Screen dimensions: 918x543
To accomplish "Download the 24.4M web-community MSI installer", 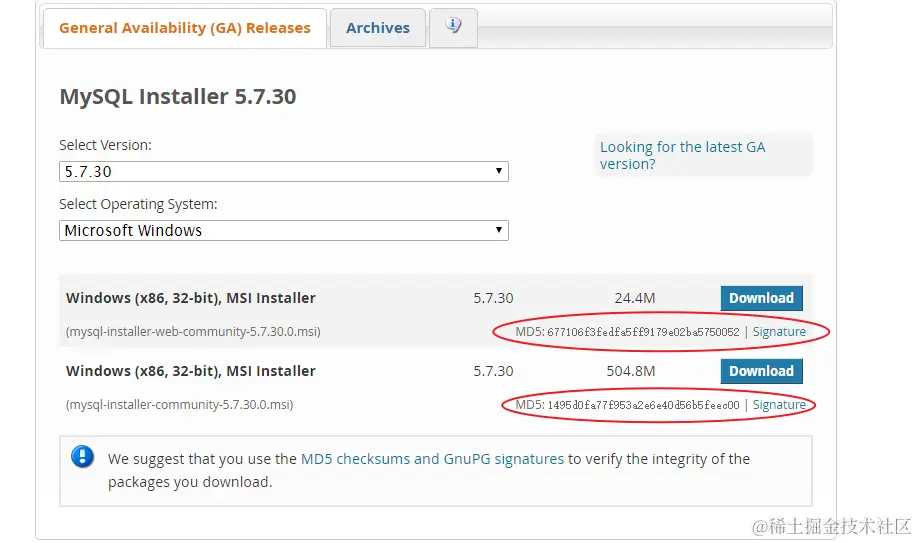I will tap(761, 298).
